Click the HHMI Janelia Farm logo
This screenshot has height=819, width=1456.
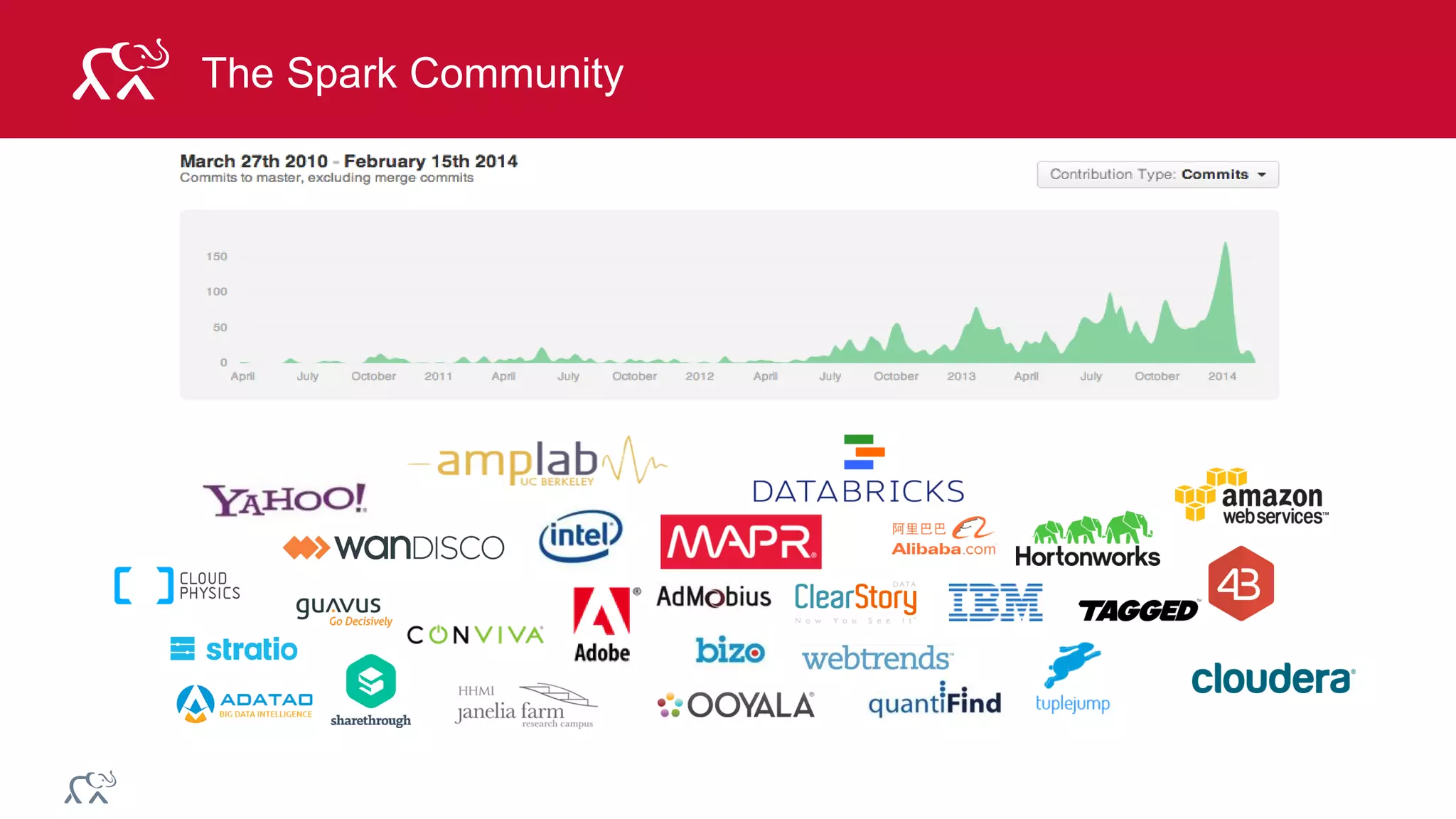526,706
